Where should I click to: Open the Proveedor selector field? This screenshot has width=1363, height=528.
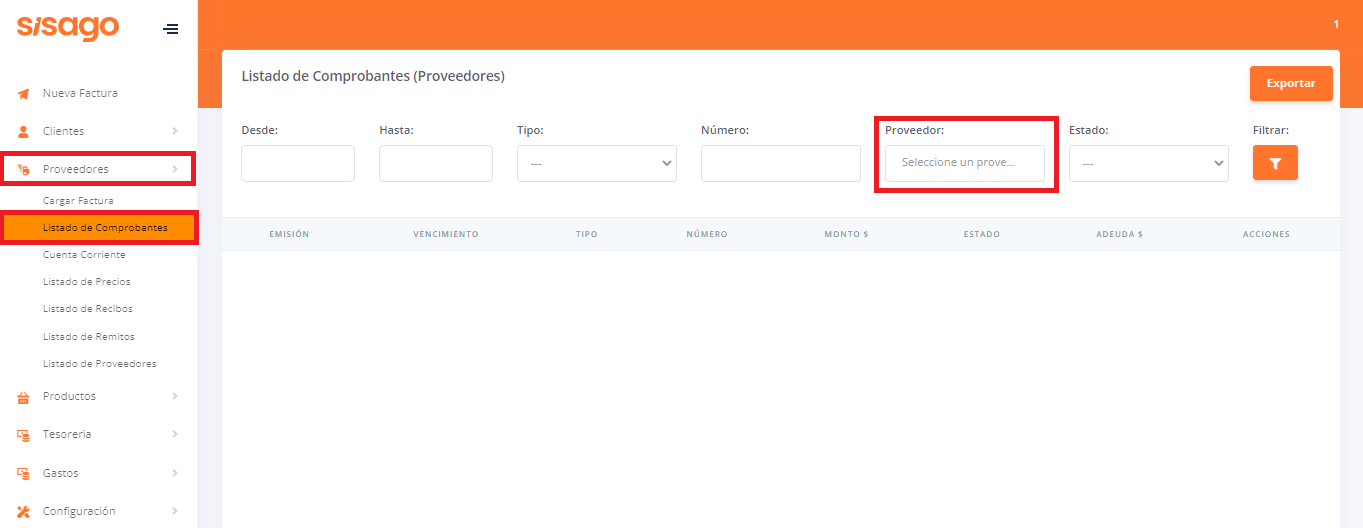coord(964,163)
